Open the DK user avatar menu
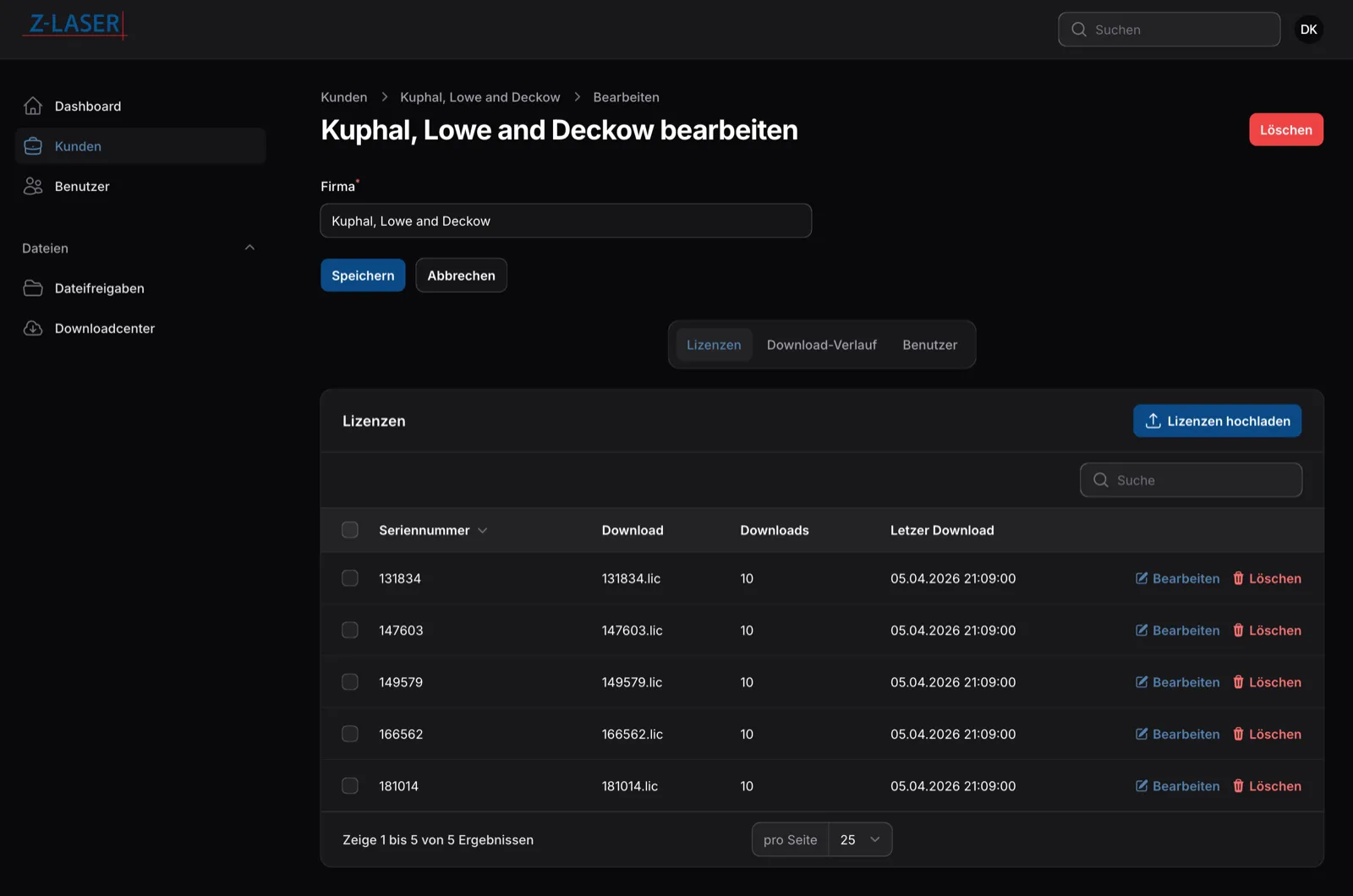1353x896 pixels. 1308,30
